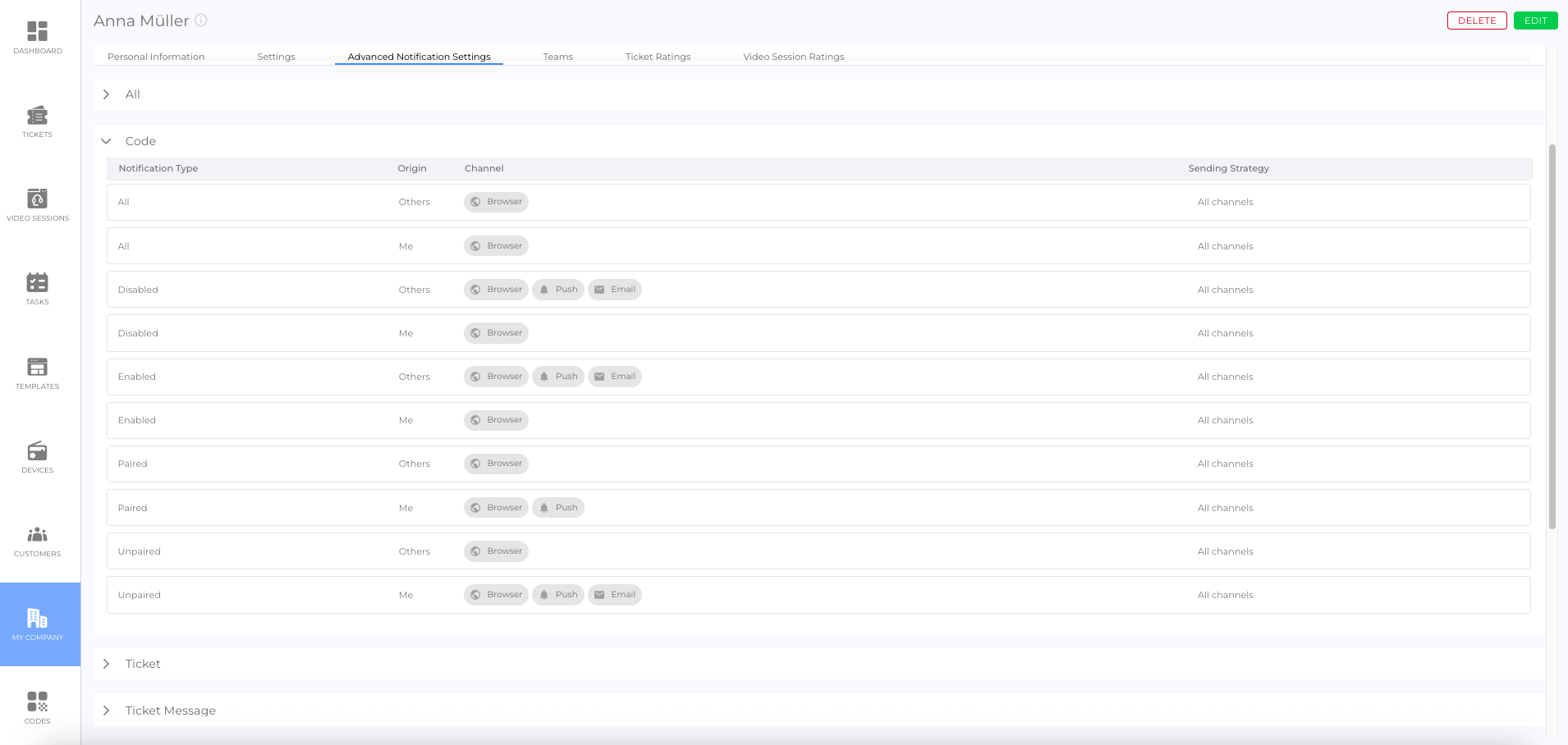Click the Codes icon in sidebar
This screenshot has height=745, width=1568.
coord(37,702)
